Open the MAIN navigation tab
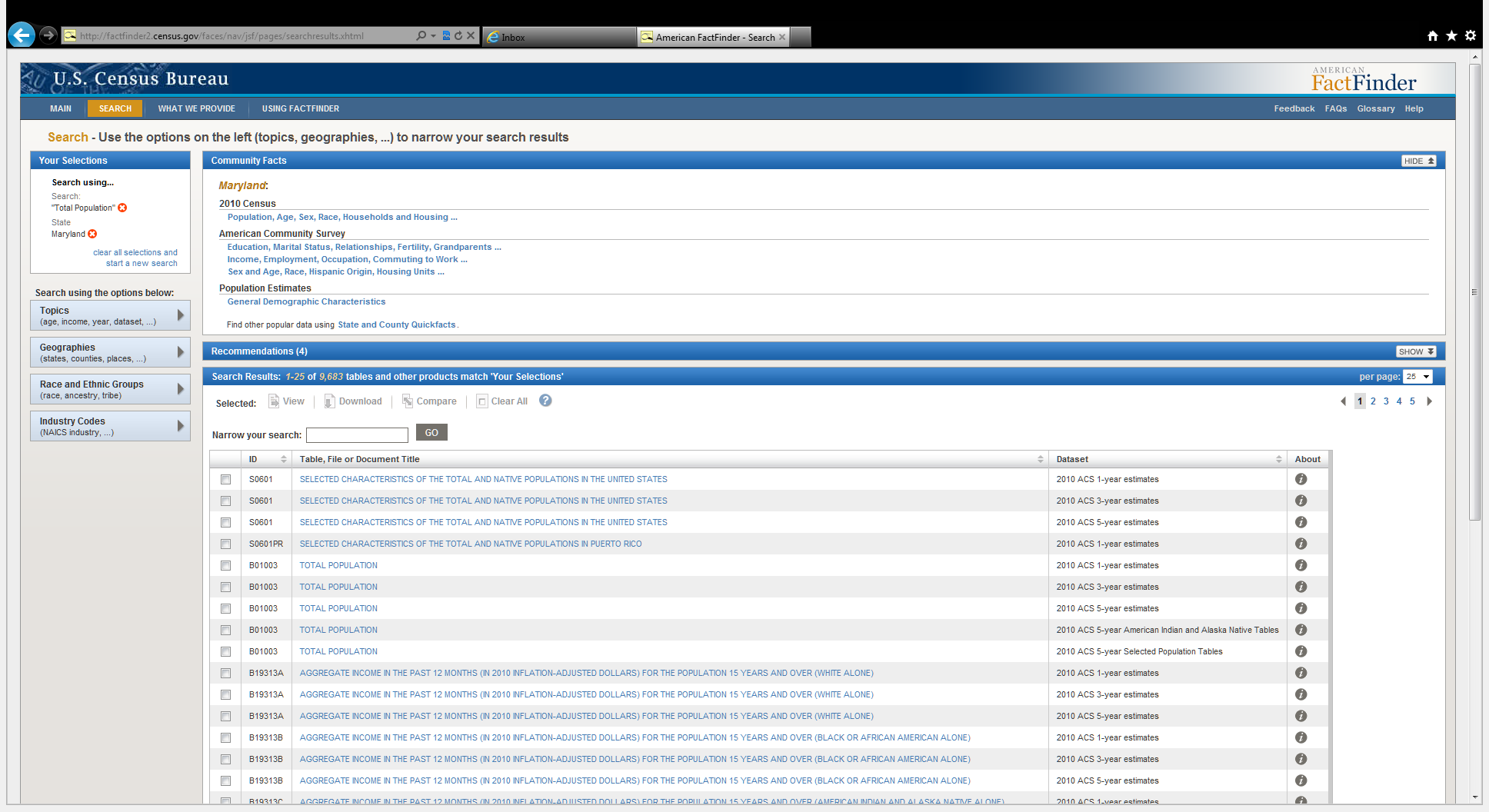 [x=61, y=108]
